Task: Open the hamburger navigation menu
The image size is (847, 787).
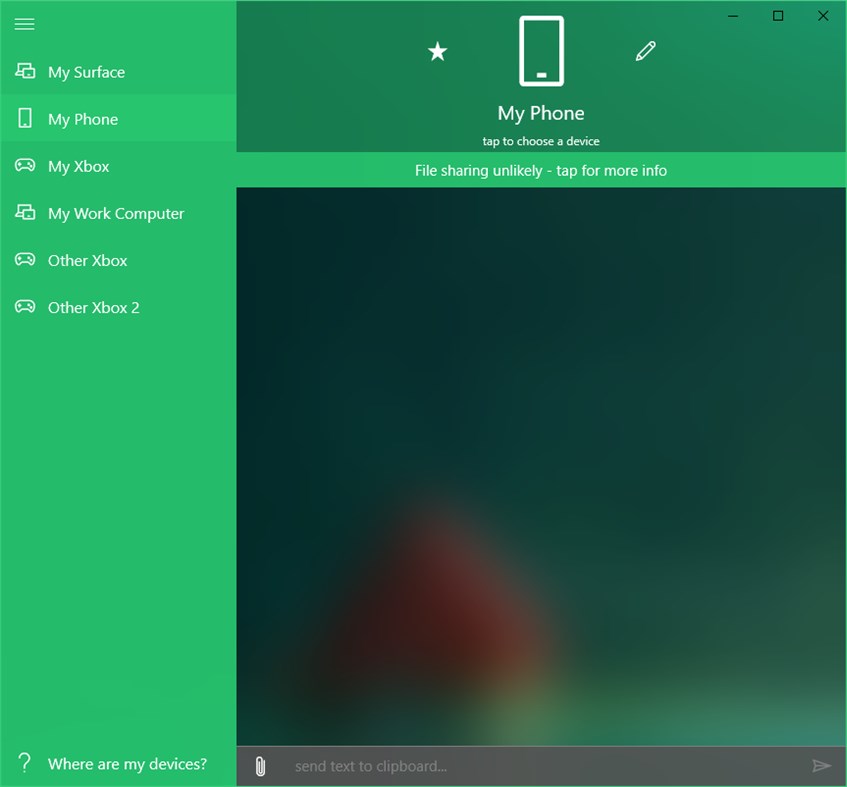Action: 24,24
